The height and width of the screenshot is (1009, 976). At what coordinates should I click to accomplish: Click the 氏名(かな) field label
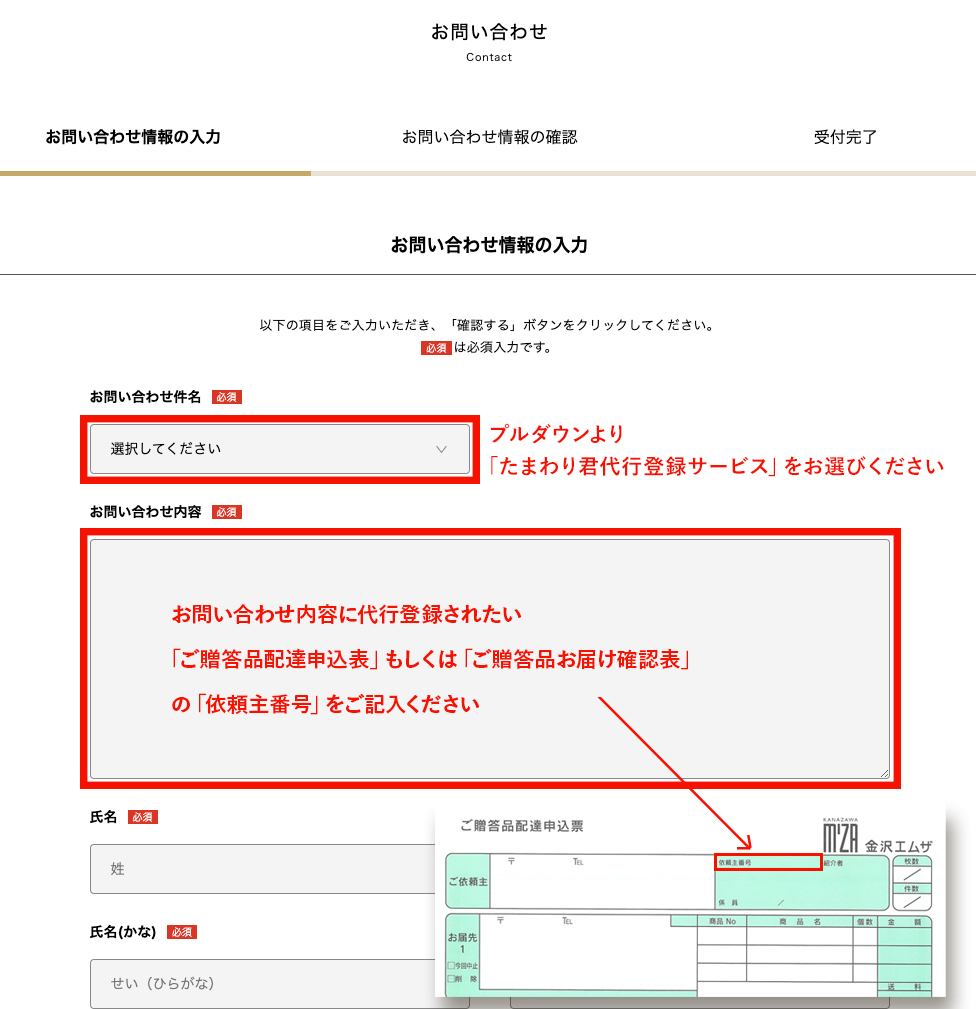(123, 932)
